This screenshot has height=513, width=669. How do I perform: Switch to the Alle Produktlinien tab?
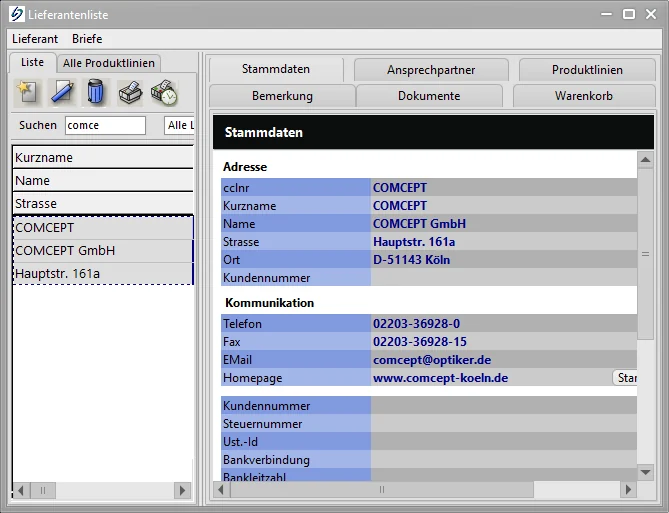[109, 63]
